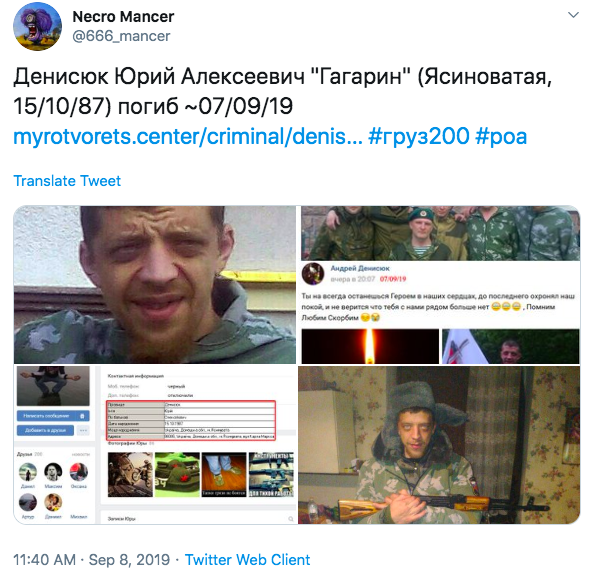Open the #роа hashtag
The height and width of the screenshot is (576, 596).
501,136
